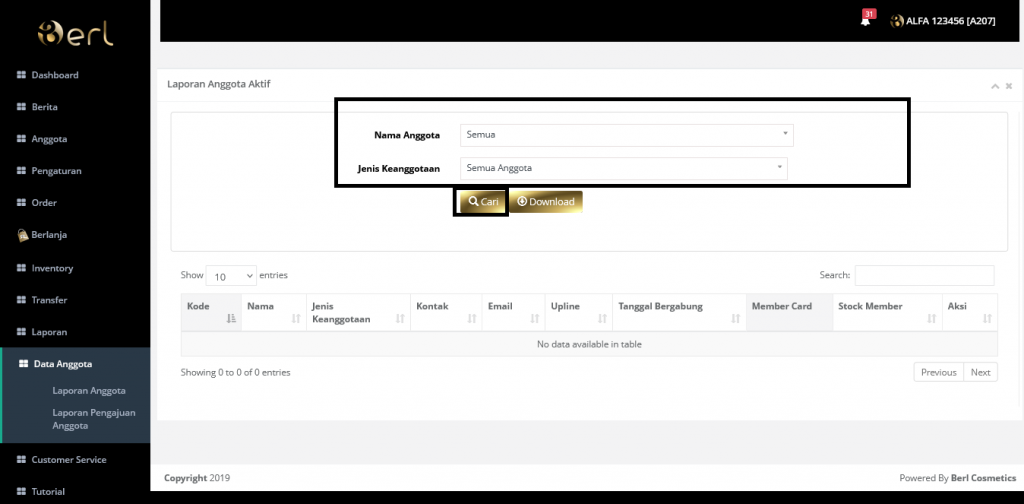Sort table by Kode column

click(210, 312)
